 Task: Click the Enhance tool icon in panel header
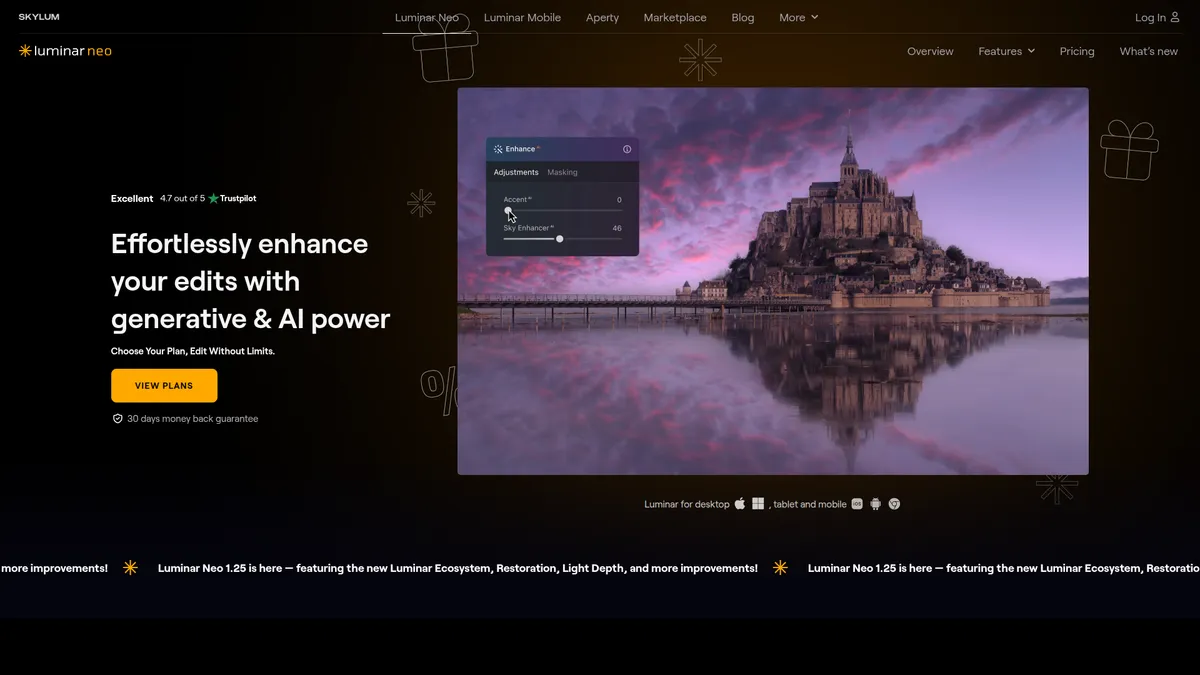(498, 149)
